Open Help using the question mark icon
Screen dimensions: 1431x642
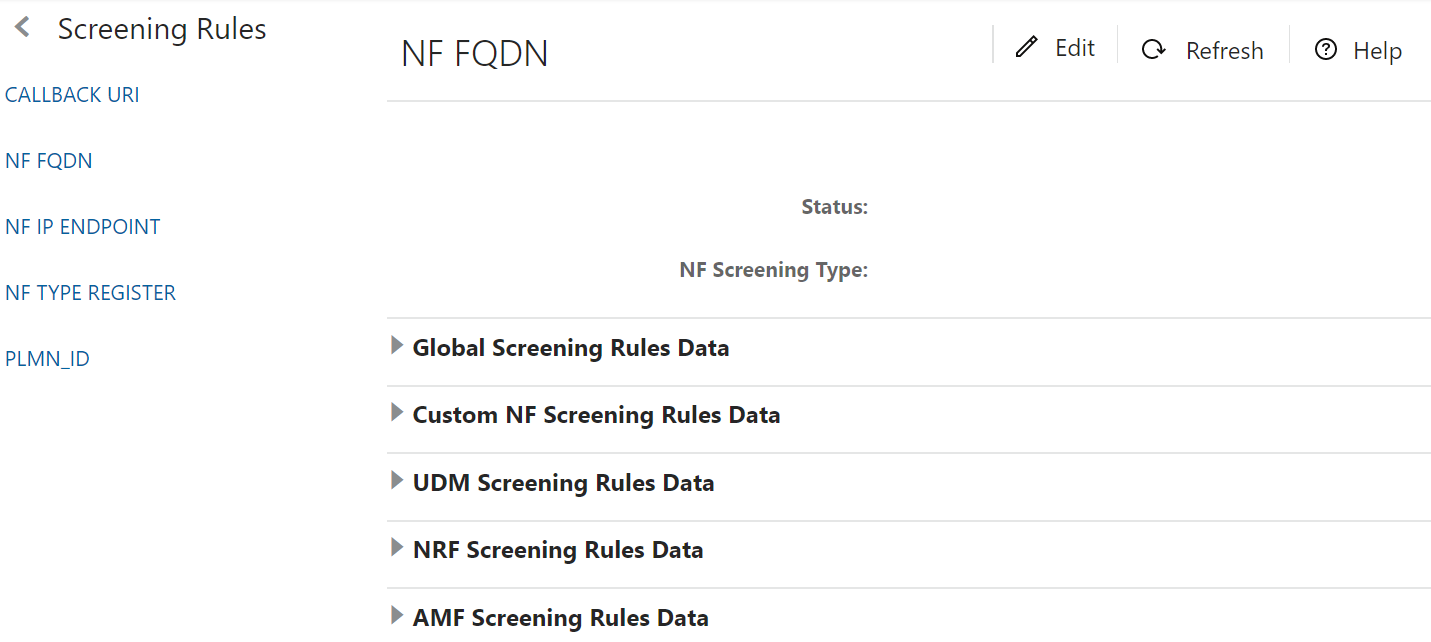1326,49
